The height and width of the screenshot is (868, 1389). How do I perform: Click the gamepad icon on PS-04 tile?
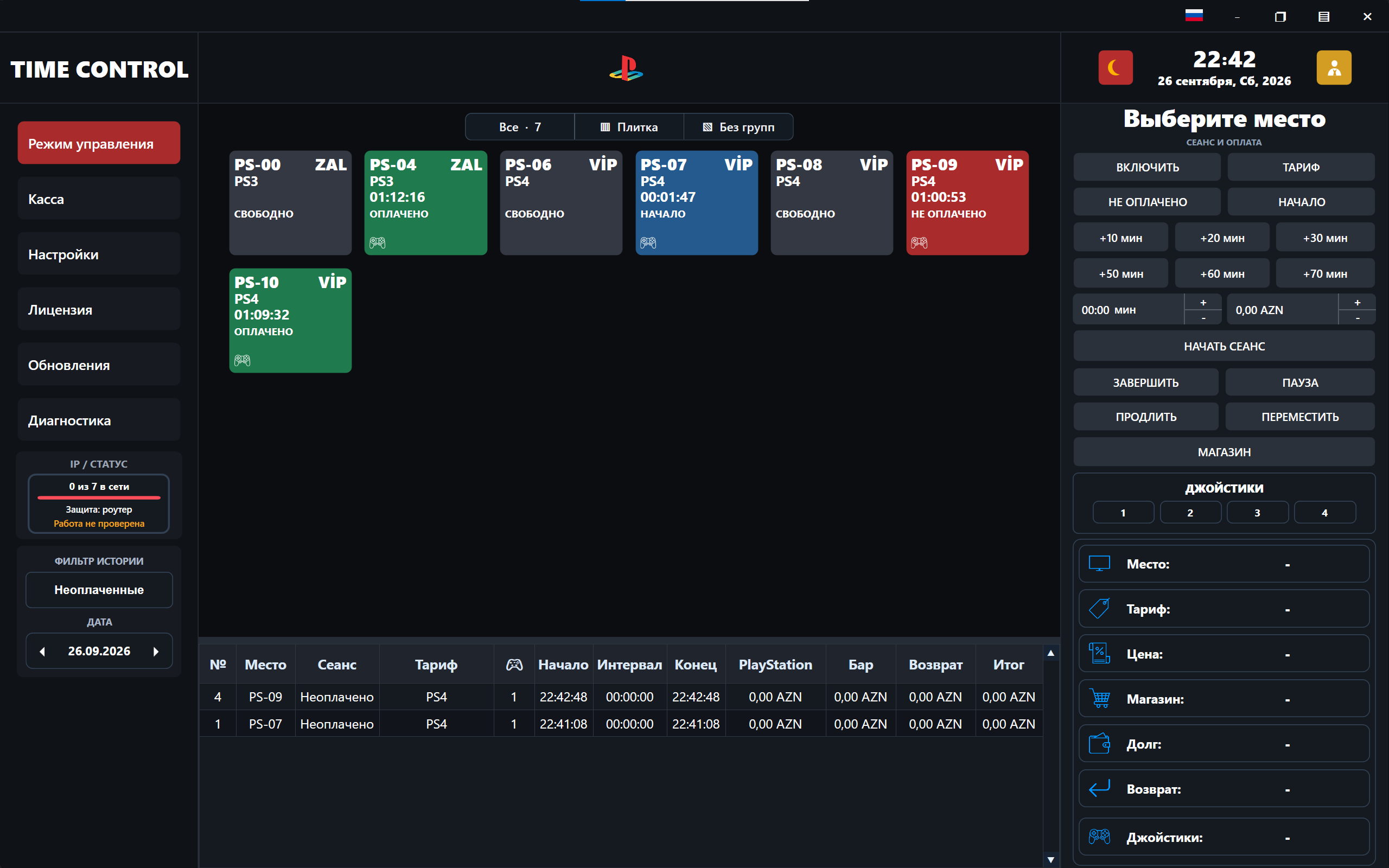377,243
